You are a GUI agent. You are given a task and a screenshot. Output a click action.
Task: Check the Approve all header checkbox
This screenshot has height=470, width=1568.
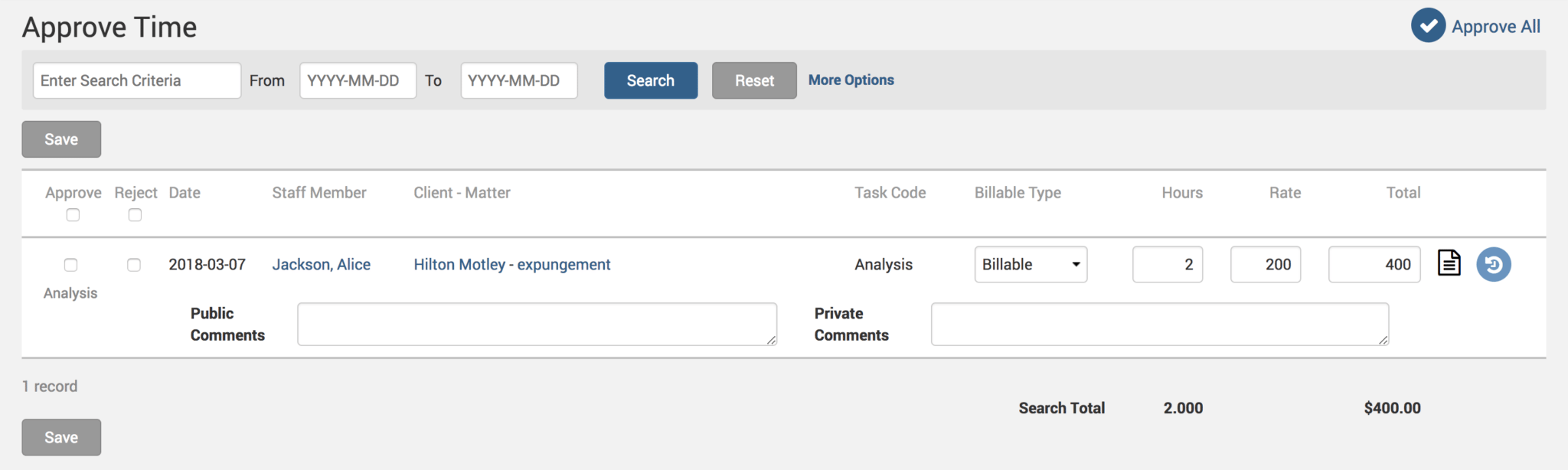[x=73, y=215]
